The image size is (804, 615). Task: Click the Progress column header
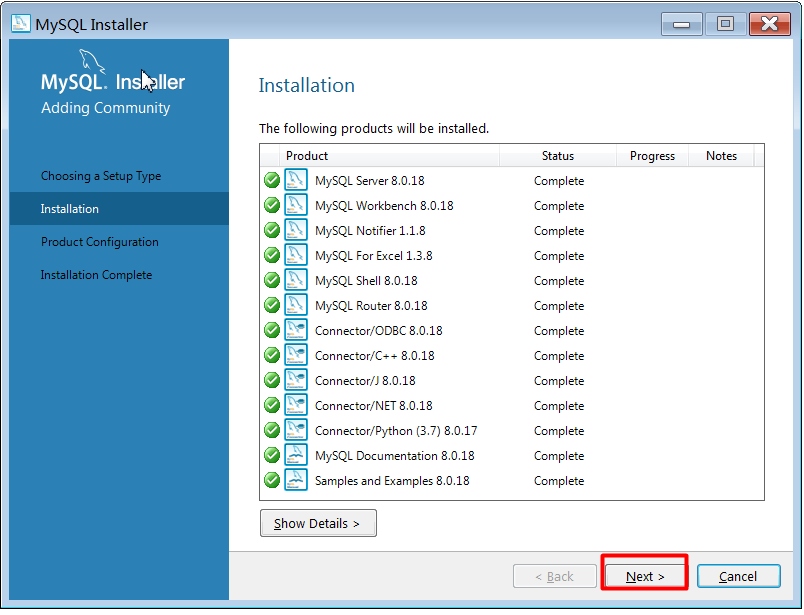click(652, 156)
